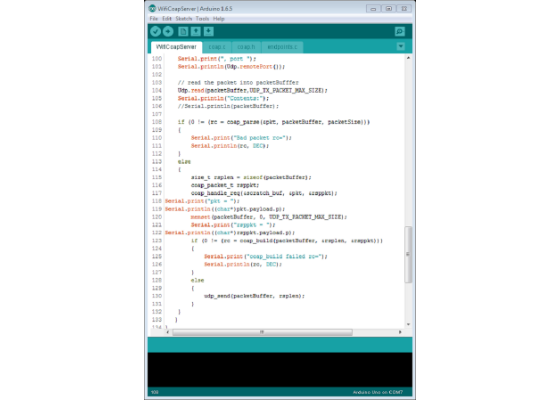560x400 pixels.
Task: Click the 'coap_build failed rc=' print line
Action: (266, 256)
